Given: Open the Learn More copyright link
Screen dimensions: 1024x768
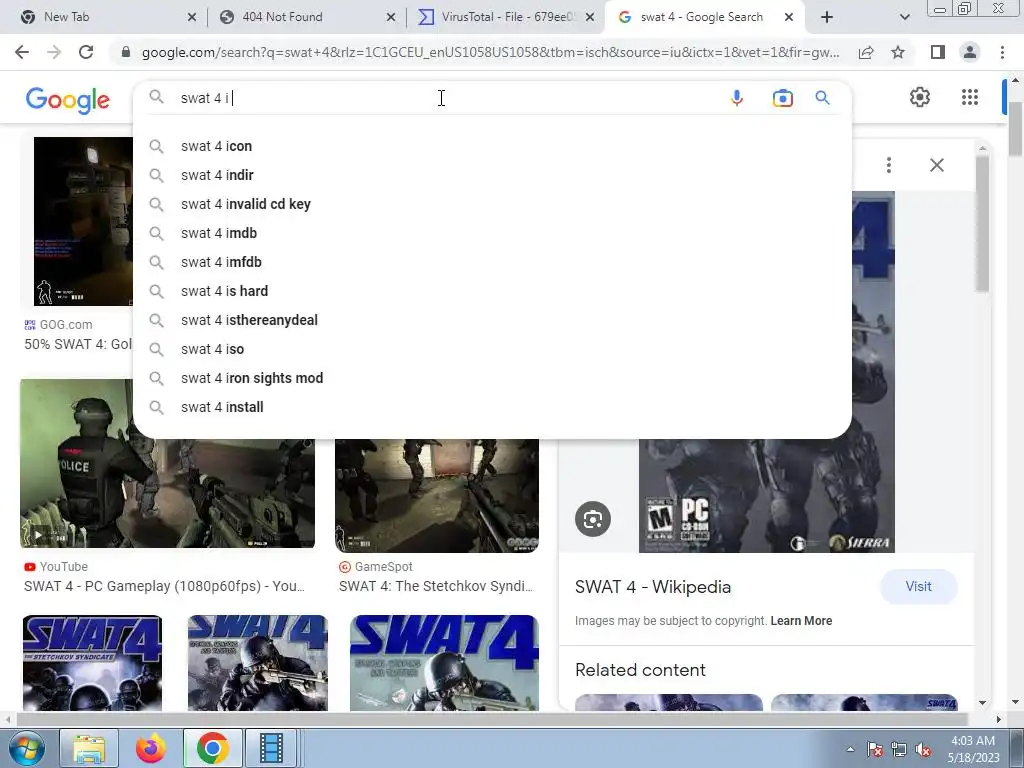Looking at the screenshot, I should pyautogui.click(x=801, y=621).
